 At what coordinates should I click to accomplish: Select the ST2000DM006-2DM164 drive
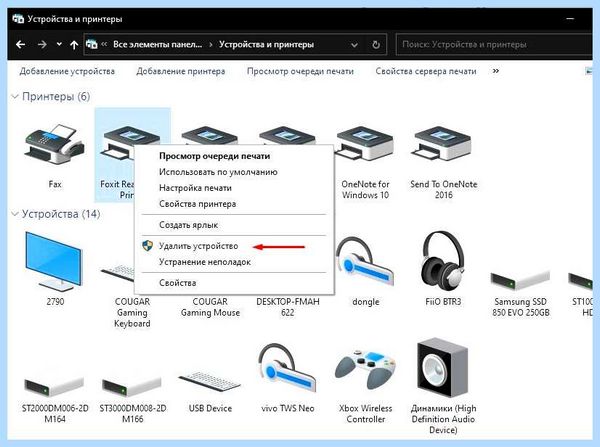coord(54,387)
